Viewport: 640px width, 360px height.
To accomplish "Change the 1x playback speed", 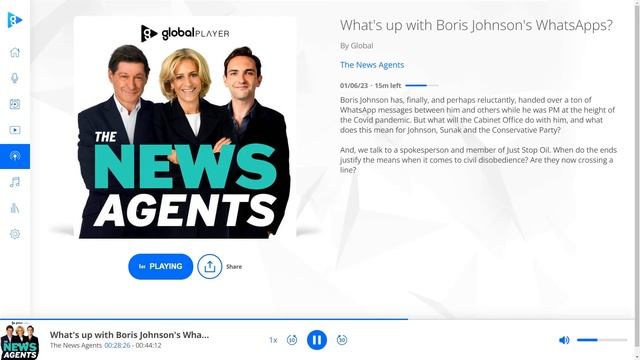I will (273, 340).
